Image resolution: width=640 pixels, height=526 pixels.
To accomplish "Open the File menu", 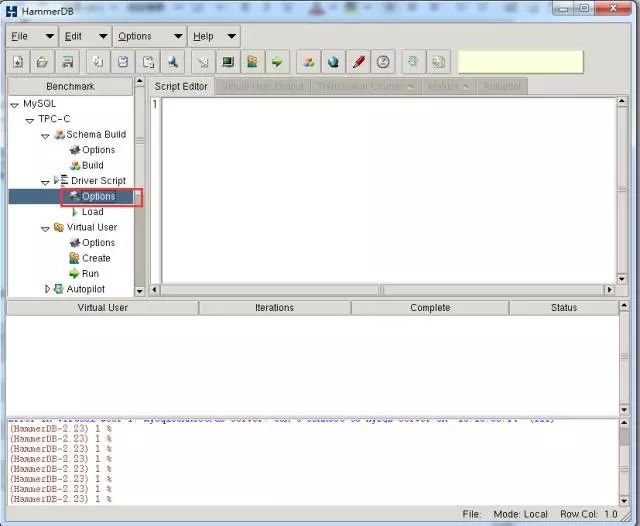I will (x=32, y=36).
